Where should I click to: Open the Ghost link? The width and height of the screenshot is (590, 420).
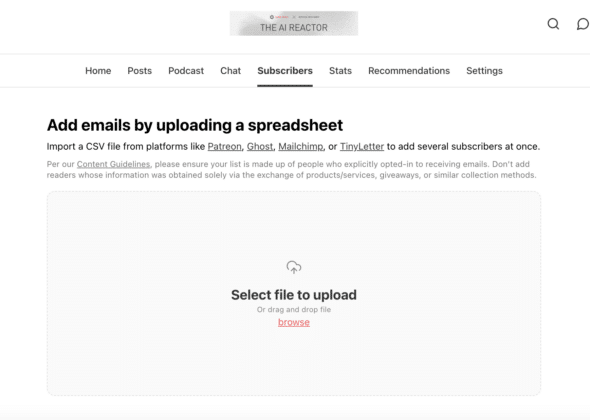pyautogui.click(x=260, y=146)
